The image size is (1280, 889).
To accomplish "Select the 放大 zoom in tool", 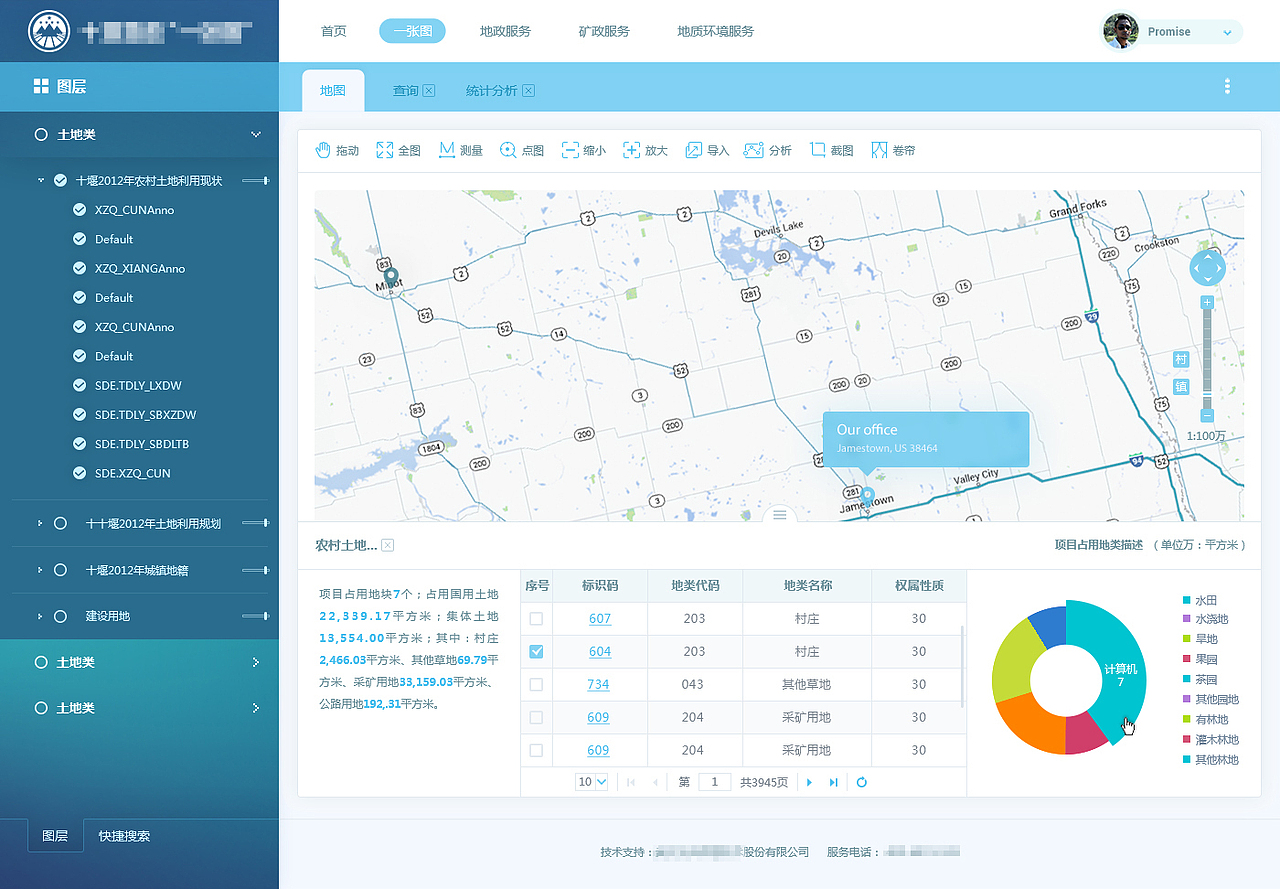I will [x=645, y=150].
